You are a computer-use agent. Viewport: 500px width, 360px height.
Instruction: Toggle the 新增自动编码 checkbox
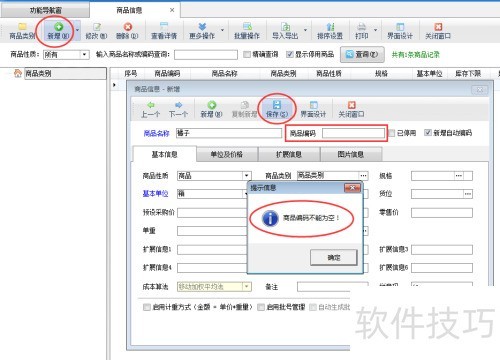(427, 133)
